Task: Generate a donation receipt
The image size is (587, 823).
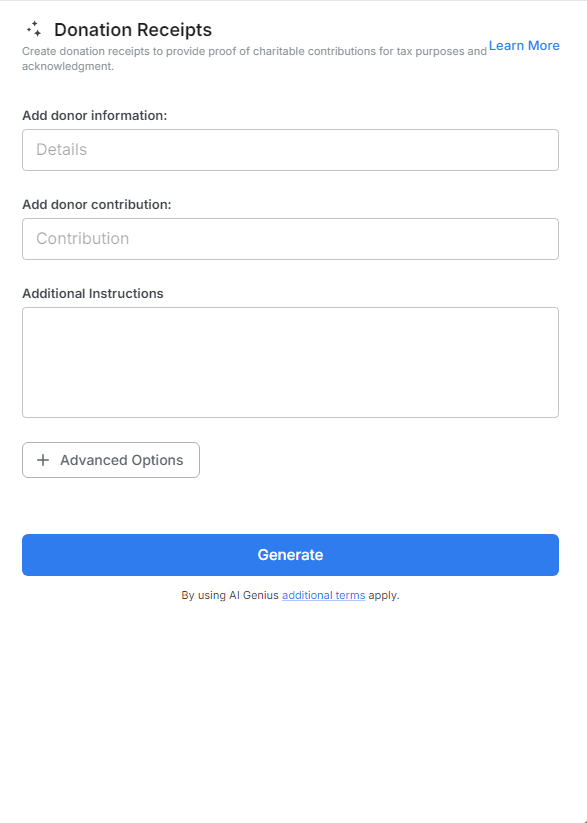Action: 290,554
